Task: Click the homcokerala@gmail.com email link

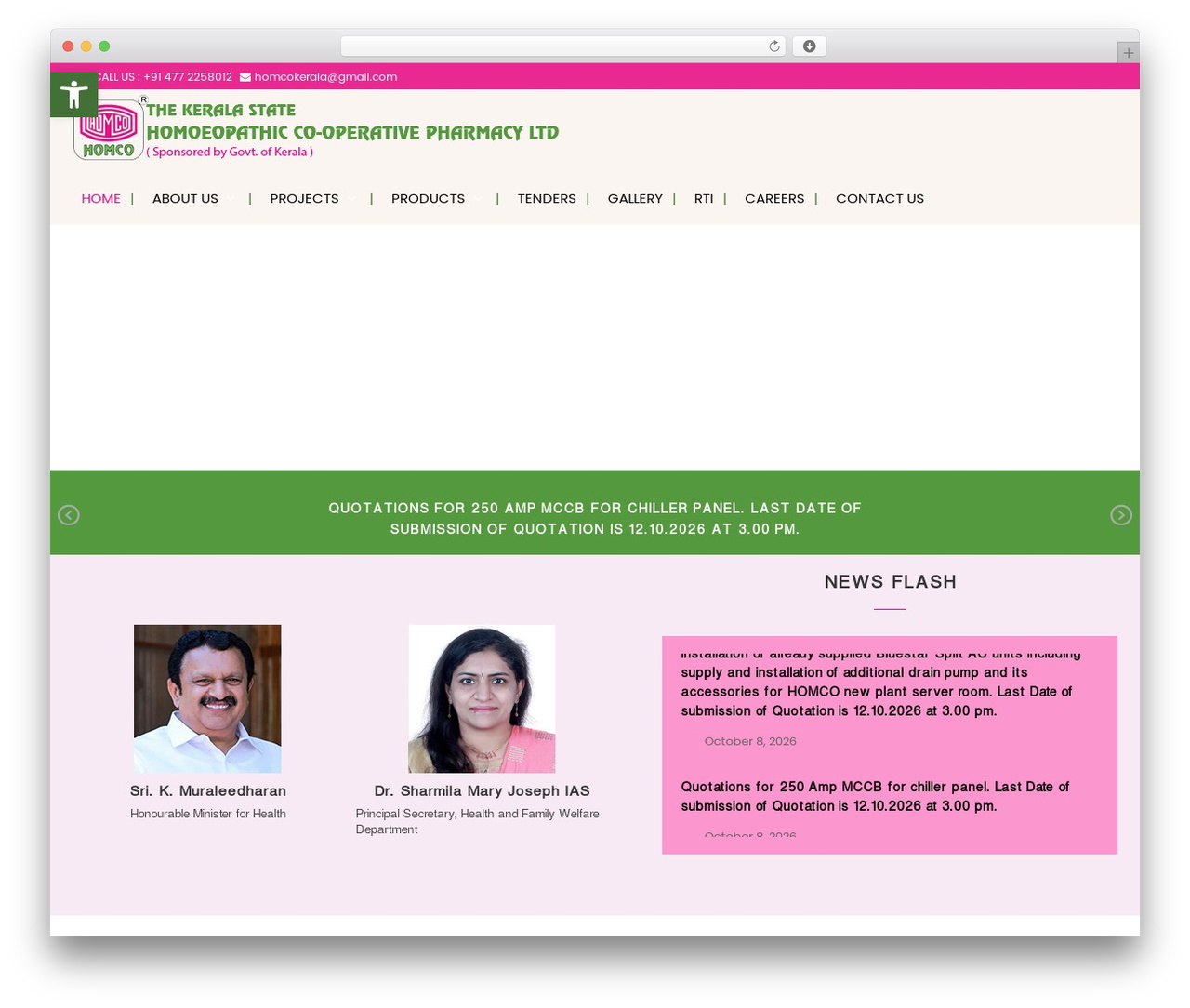Action: 325,77
